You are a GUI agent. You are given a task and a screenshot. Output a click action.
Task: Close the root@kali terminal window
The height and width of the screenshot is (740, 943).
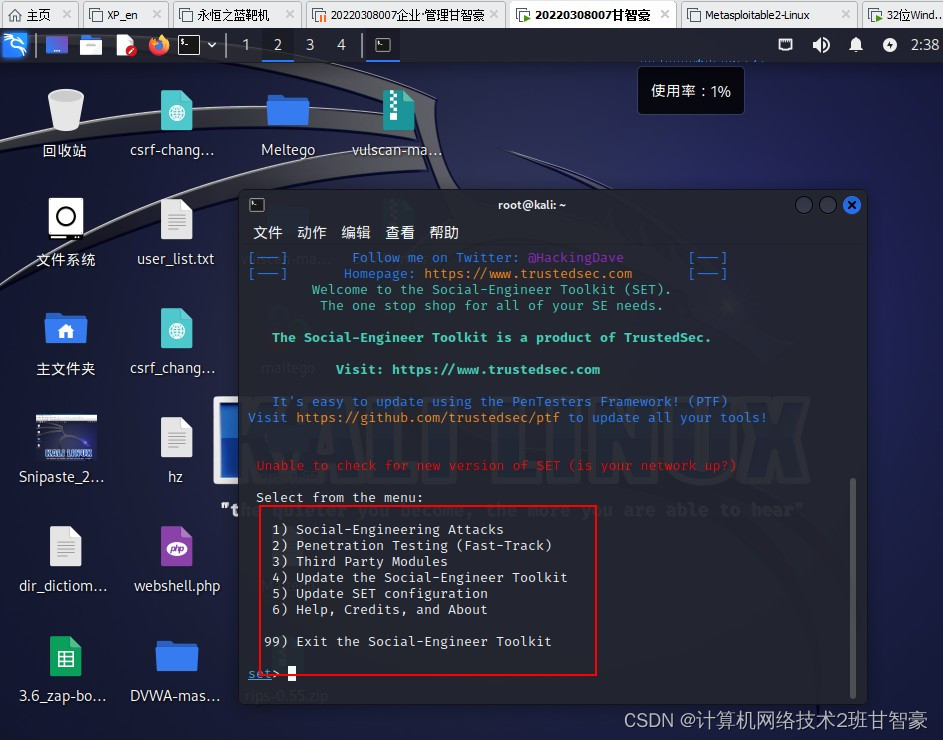click(x=852, y=205)
